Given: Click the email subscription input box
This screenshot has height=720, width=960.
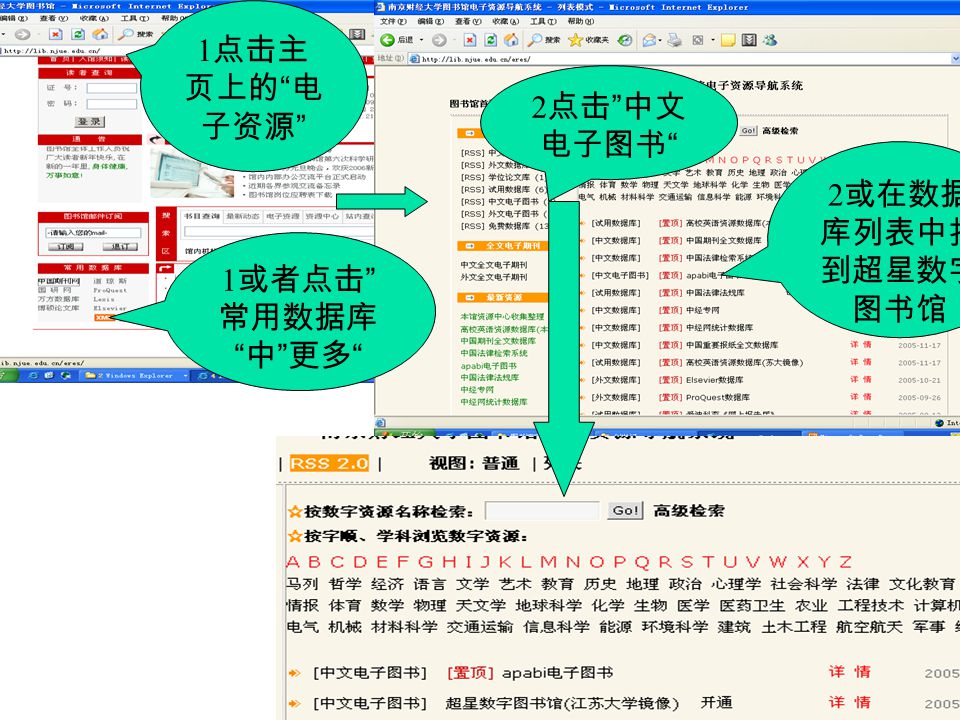Looking at the screenshot, I should (x=93, y=233).
